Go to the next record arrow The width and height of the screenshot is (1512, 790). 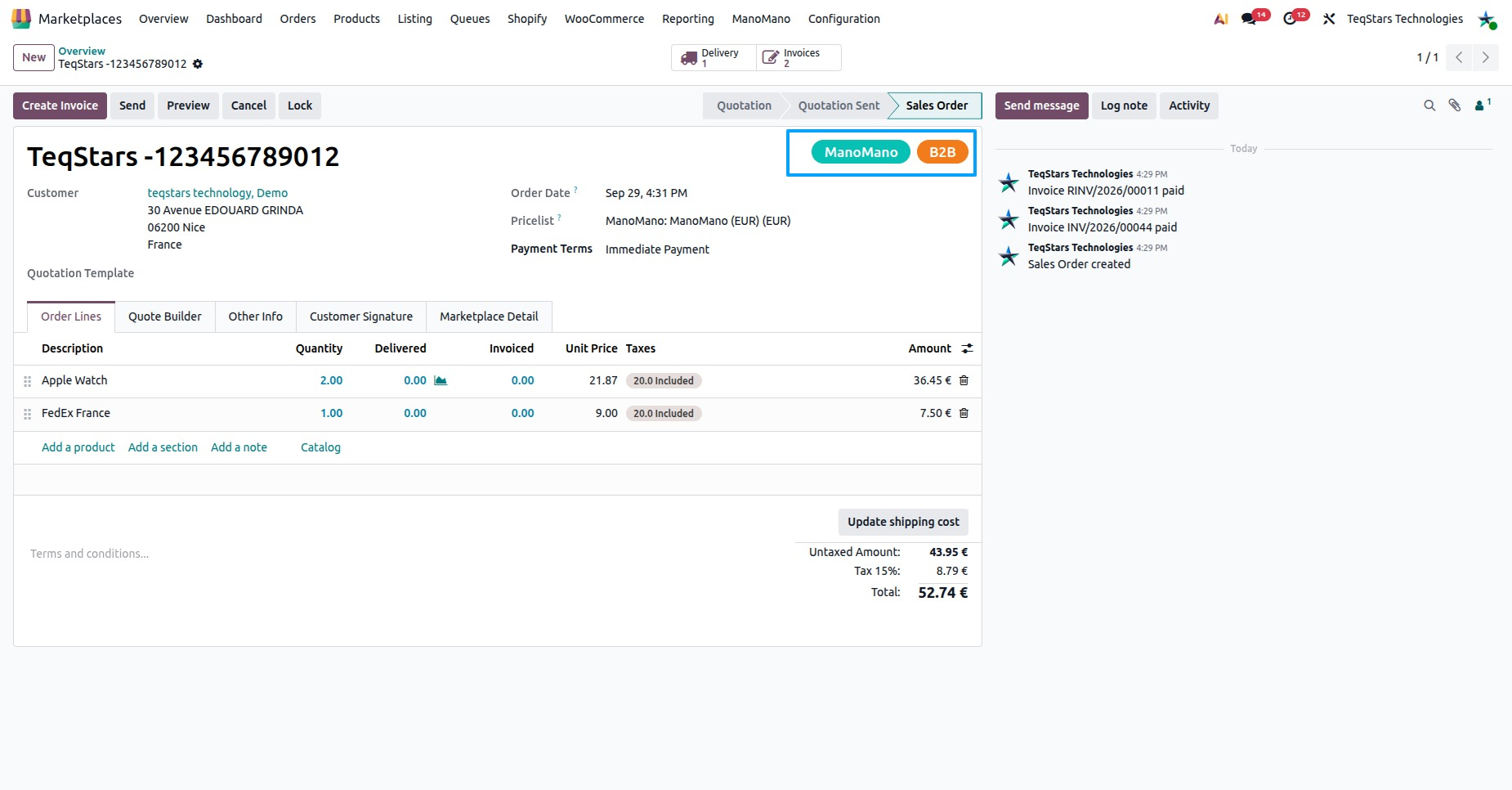(1485, 57)
